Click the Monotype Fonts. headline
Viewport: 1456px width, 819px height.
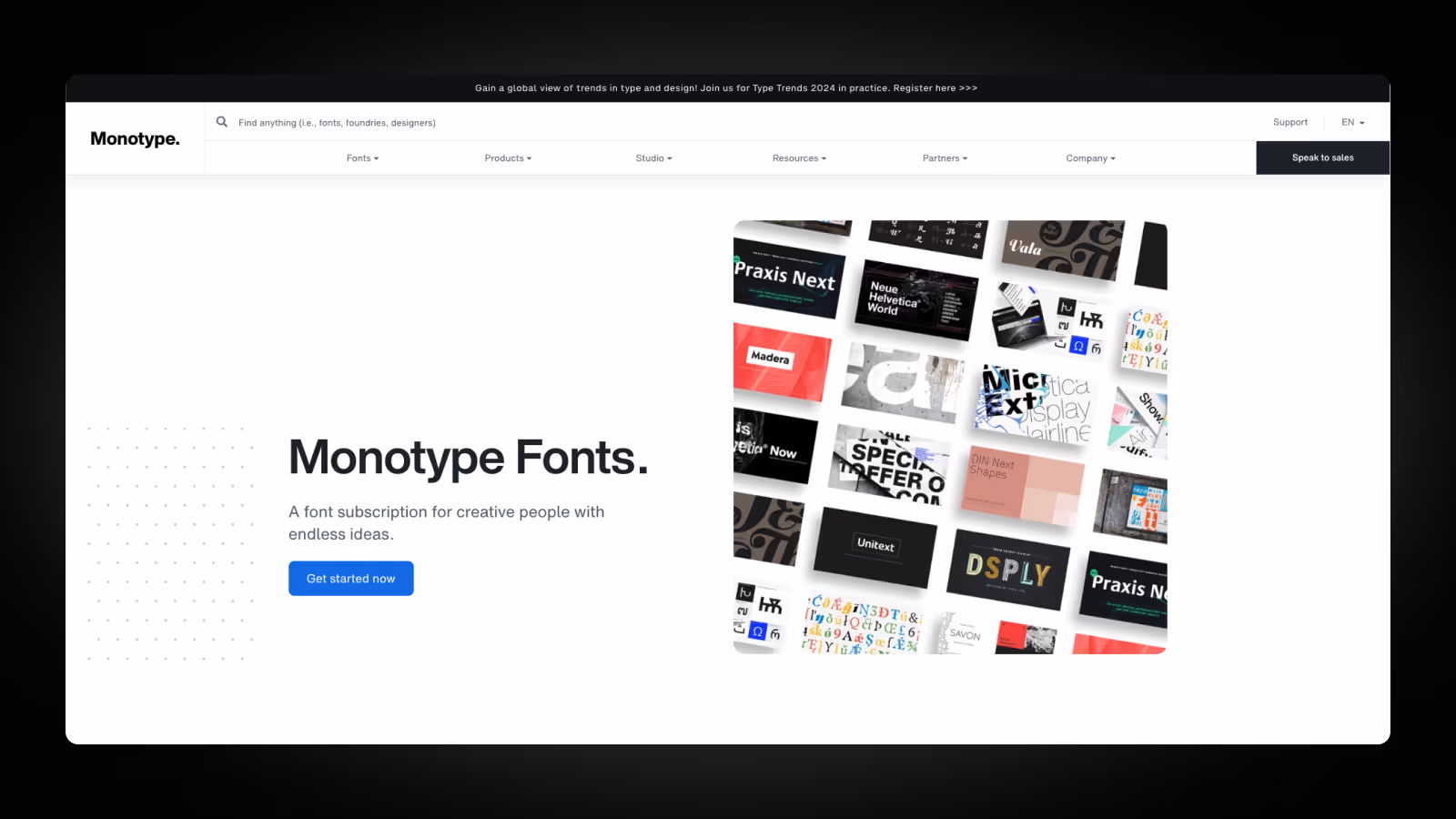pos(469,457)
